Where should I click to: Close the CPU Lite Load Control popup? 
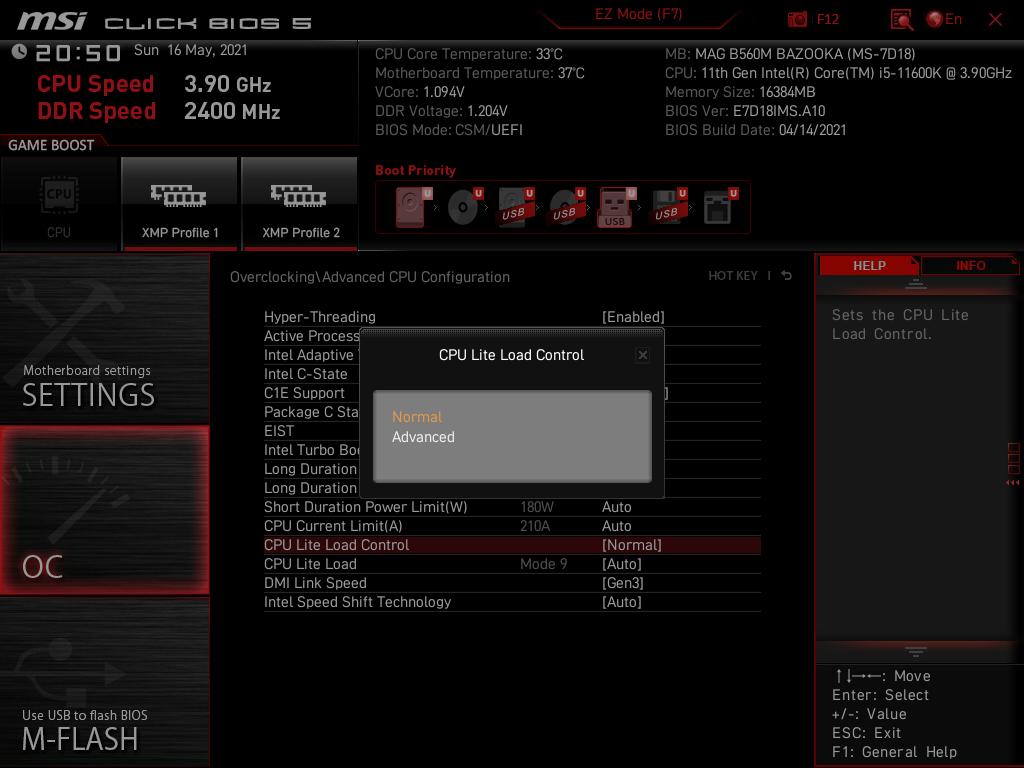[643, 355]
